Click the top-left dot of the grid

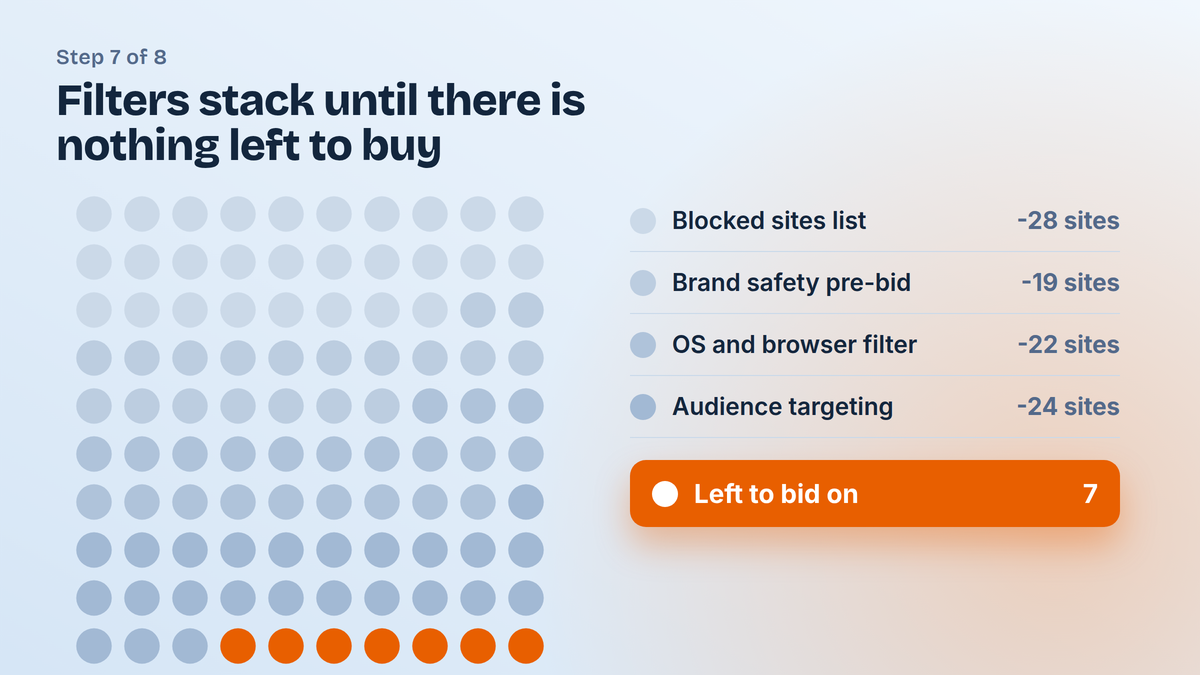(94, 214)
